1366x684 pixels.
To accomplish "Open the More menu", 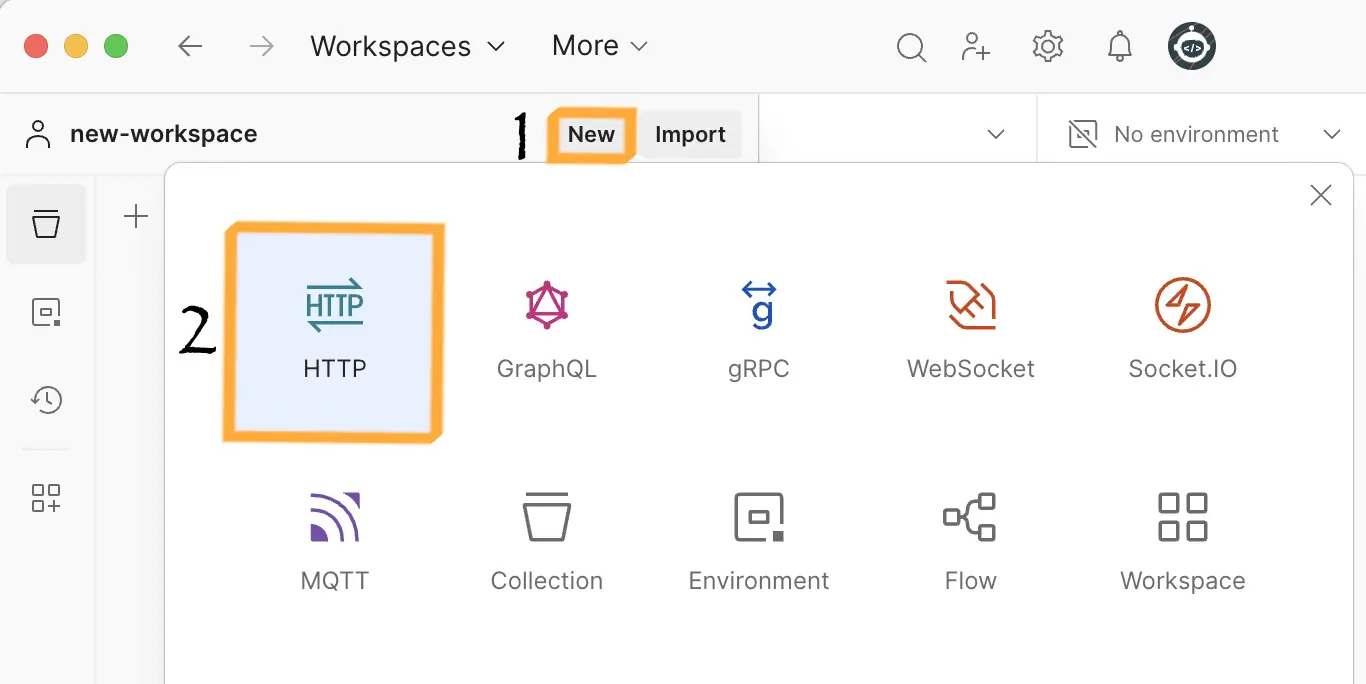I will 599,46.
